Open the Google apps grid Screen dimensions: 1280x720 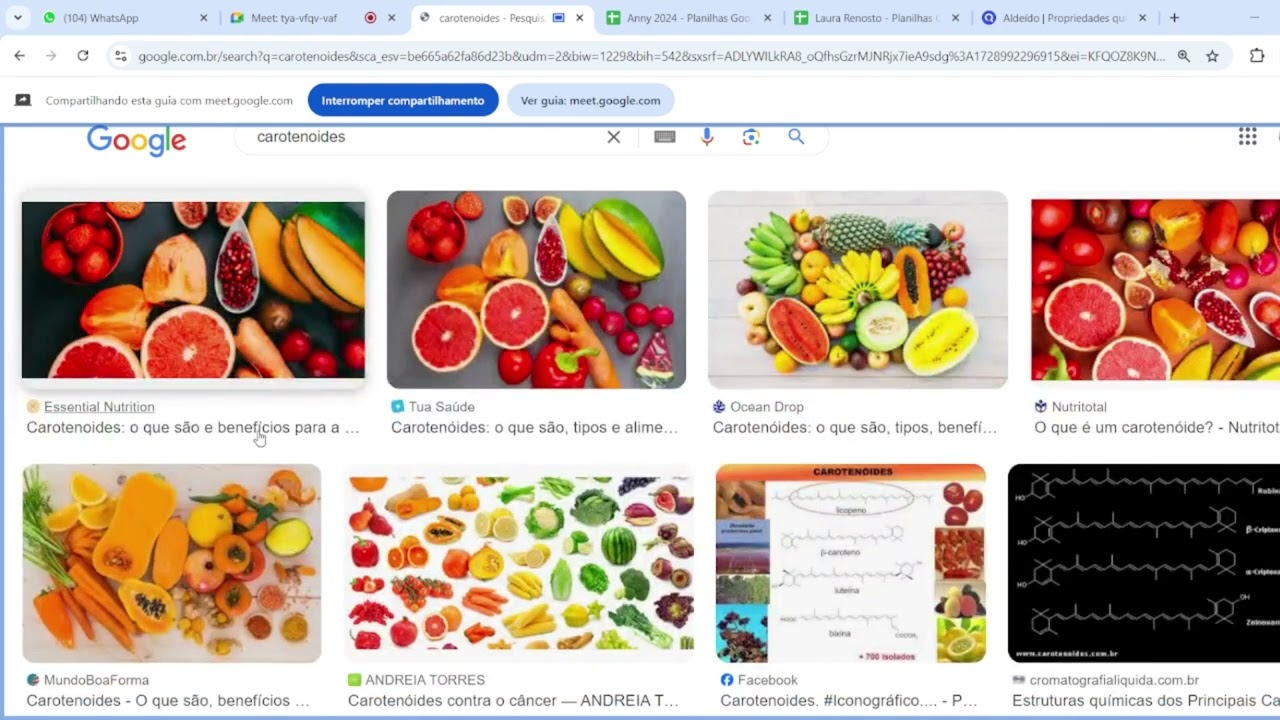coord(1247,137)
